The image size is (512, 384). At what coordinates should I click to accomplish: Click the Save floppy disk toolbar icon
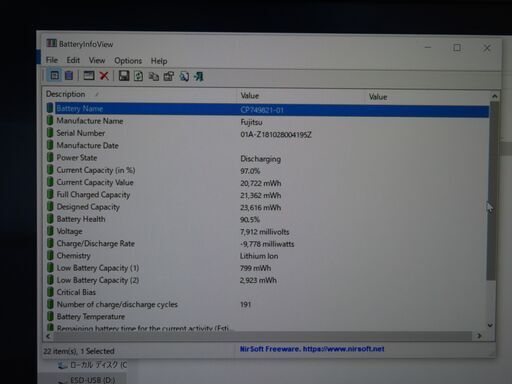click(x=124, y=76)
